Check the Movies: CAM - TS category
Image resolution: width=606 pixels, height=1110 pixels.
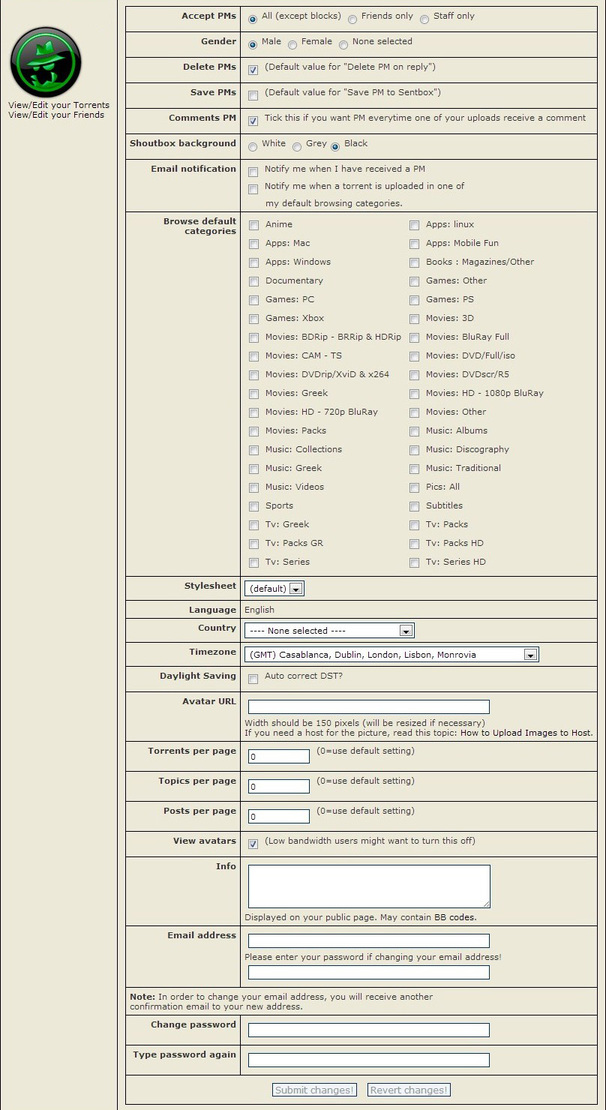point(253,357)
